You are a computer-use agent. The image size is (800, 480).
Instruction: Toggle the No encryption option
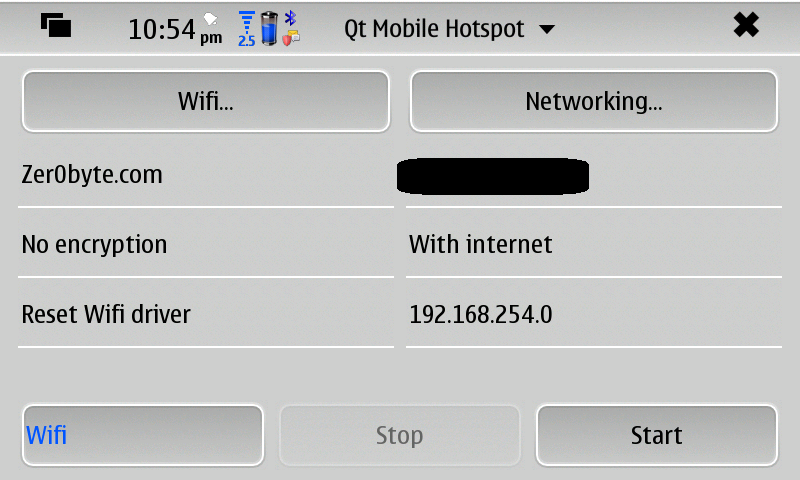206,244
